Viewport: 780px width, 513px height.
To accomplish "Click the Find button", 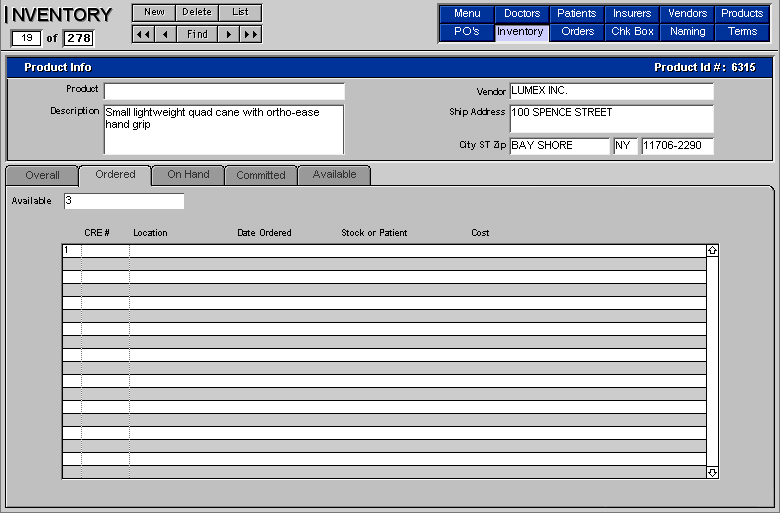I will tap(197, 34).
